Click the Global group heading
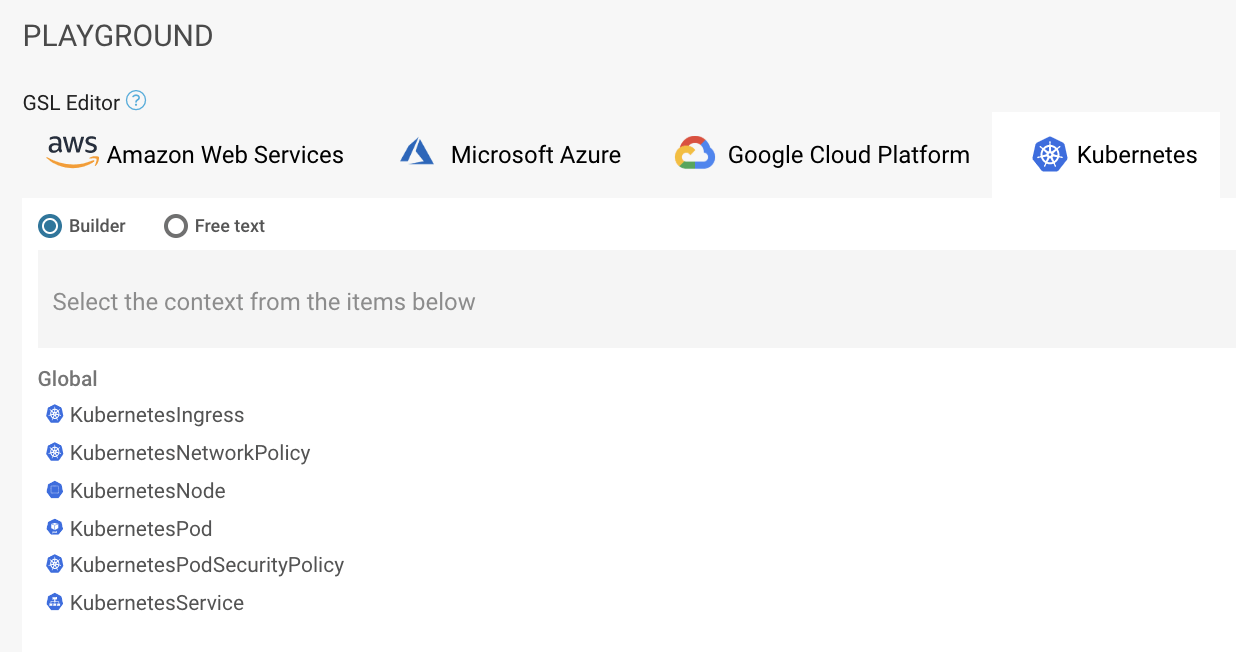1236x652 pixels. pos(68,379)
